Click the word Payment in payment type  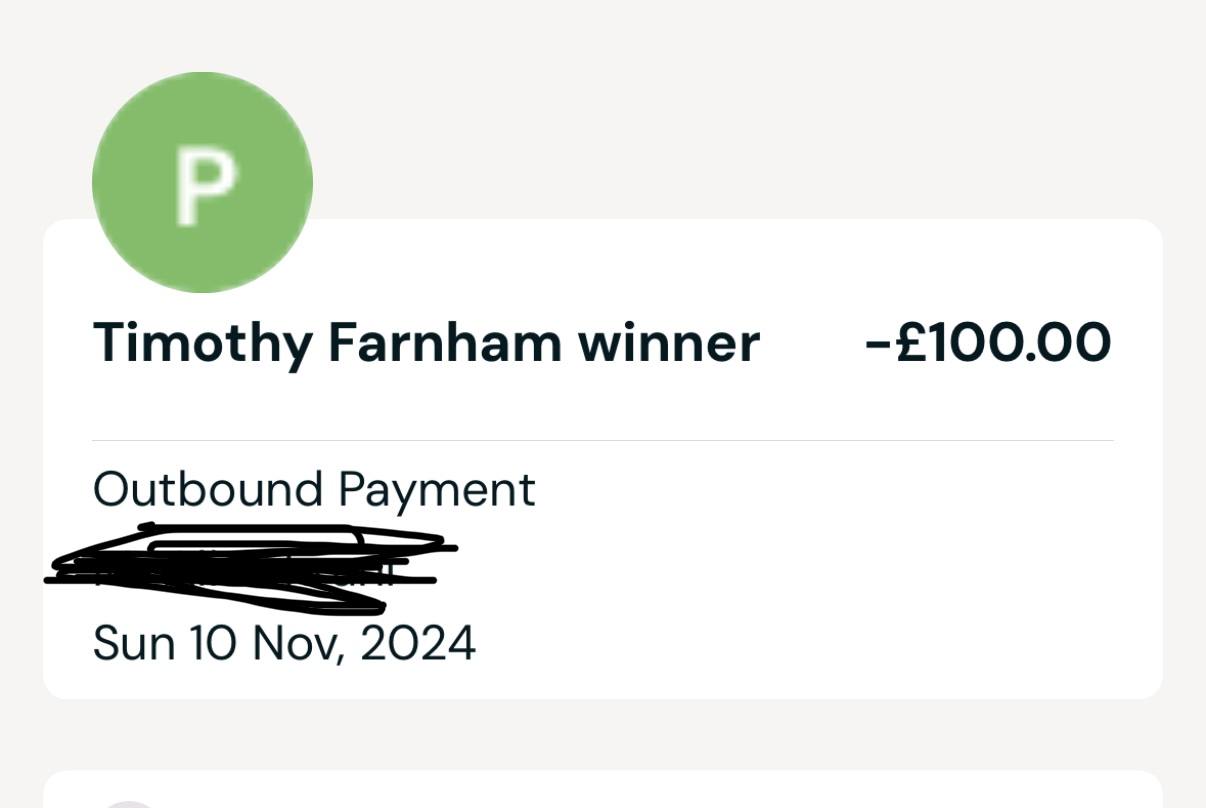pos(437,492)
